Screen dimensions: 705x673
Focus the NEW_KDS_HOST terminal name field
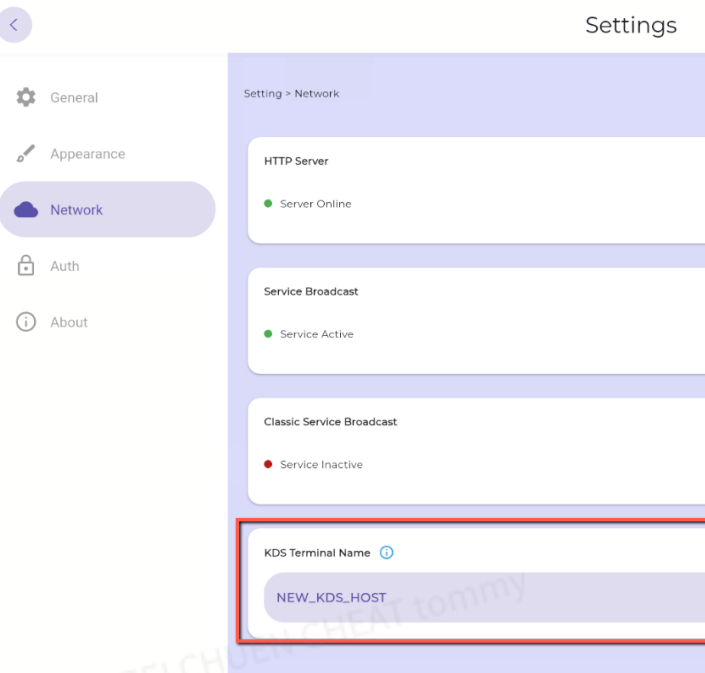click(x=480, y=597)
